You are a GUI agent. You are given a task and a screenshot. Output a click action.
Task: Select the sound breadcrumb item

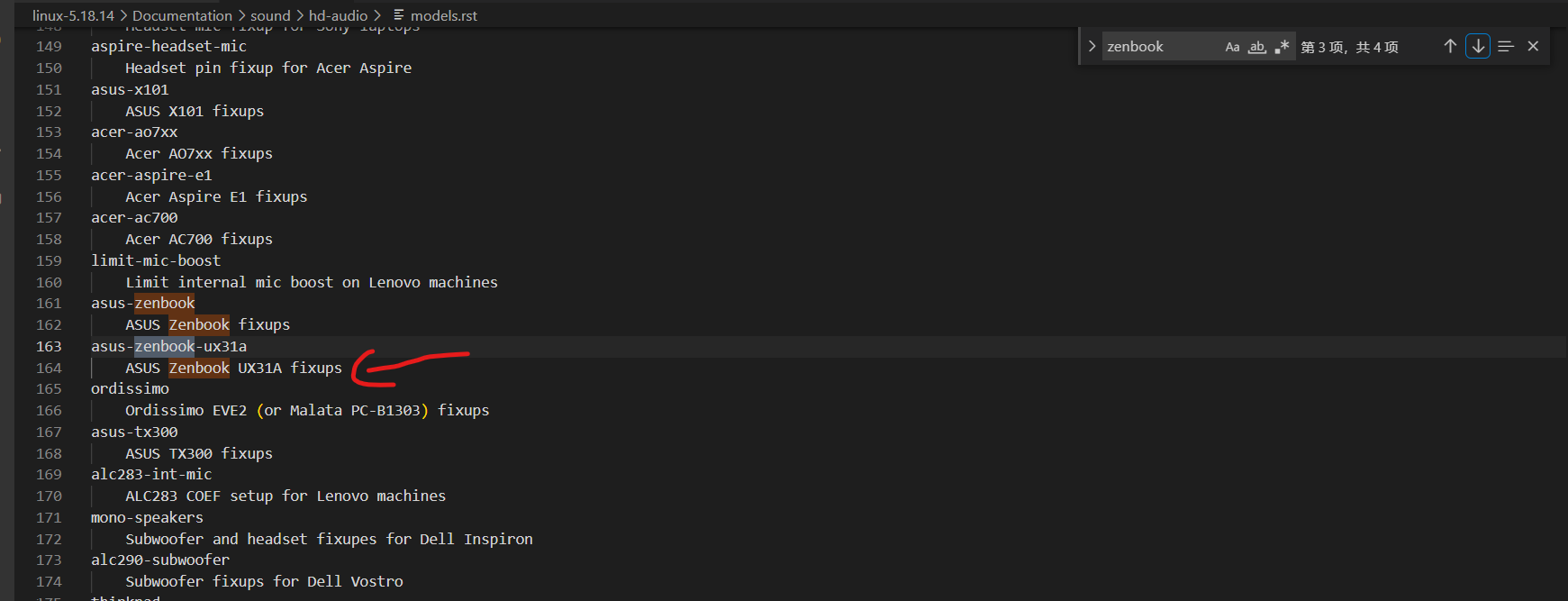pos(270,15)
